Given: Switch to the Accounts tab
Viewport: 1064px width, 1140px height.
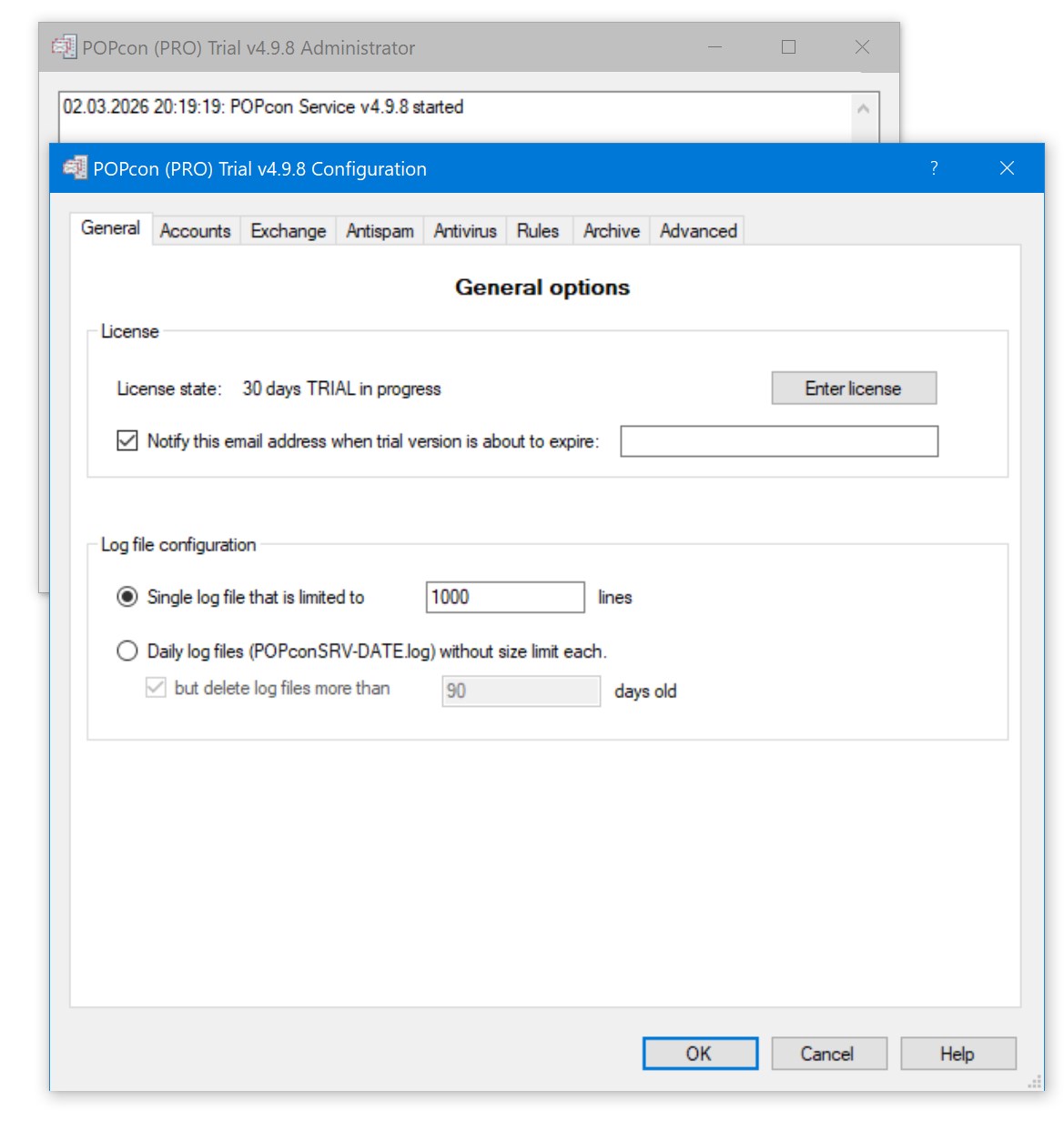Looking at the screenshot, I should click(x=195, y=231).
